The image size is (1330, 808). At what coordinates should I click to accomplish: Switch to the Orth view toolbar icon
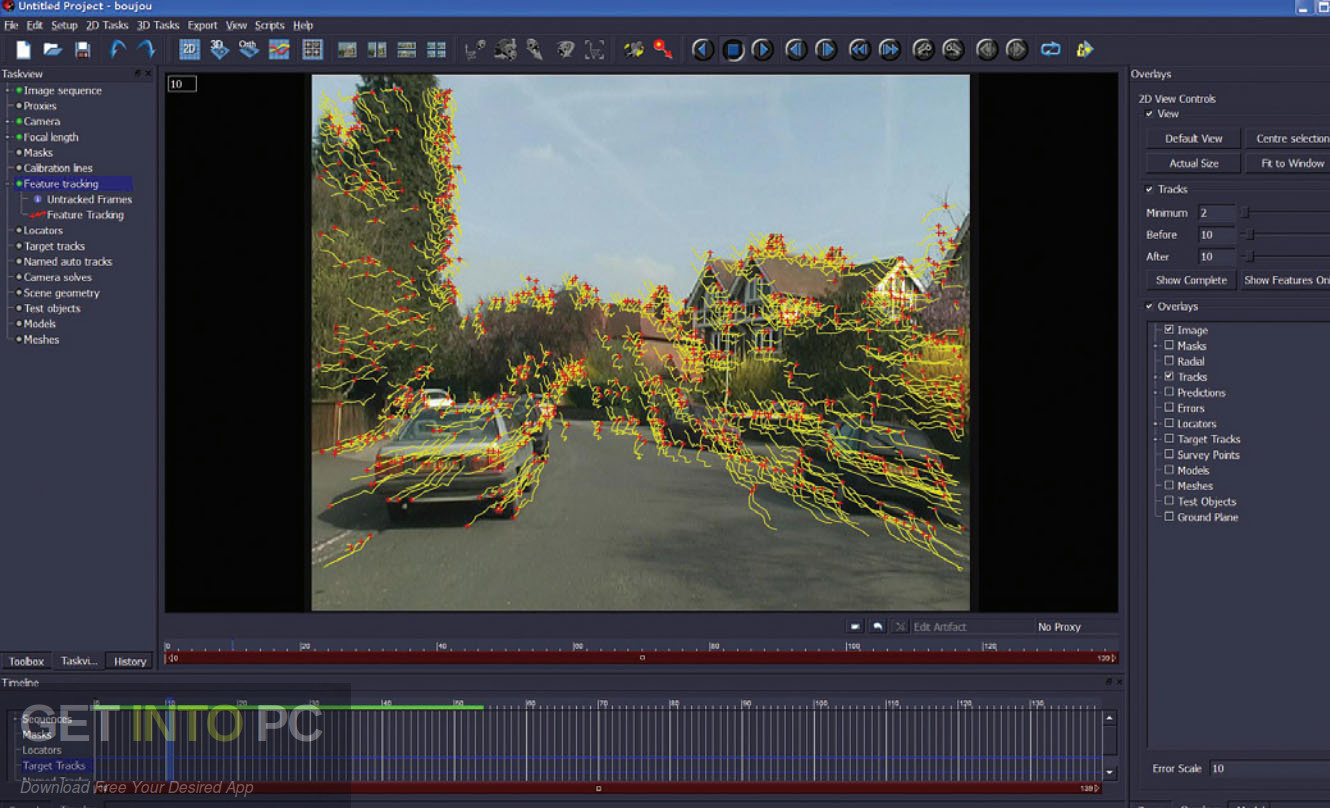coord(249,49)
